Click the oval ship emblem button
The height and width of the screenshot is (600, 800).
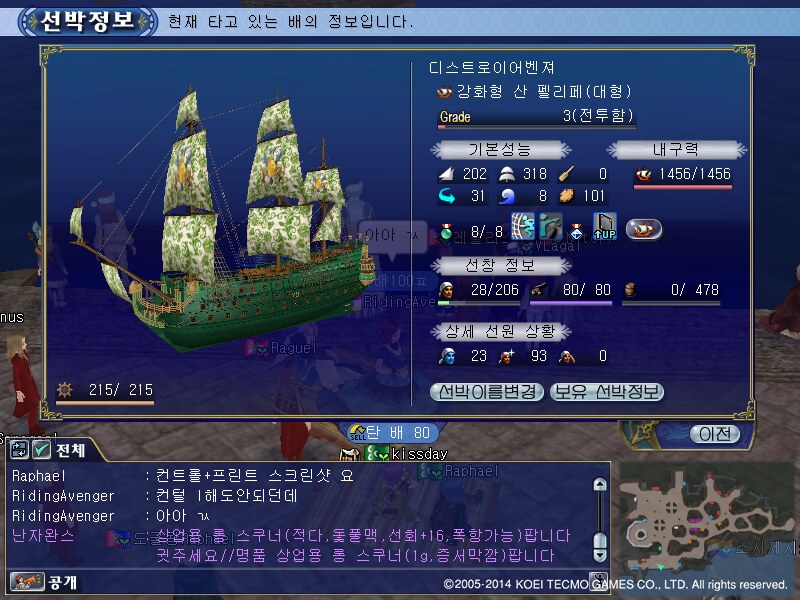coord(644,229)
